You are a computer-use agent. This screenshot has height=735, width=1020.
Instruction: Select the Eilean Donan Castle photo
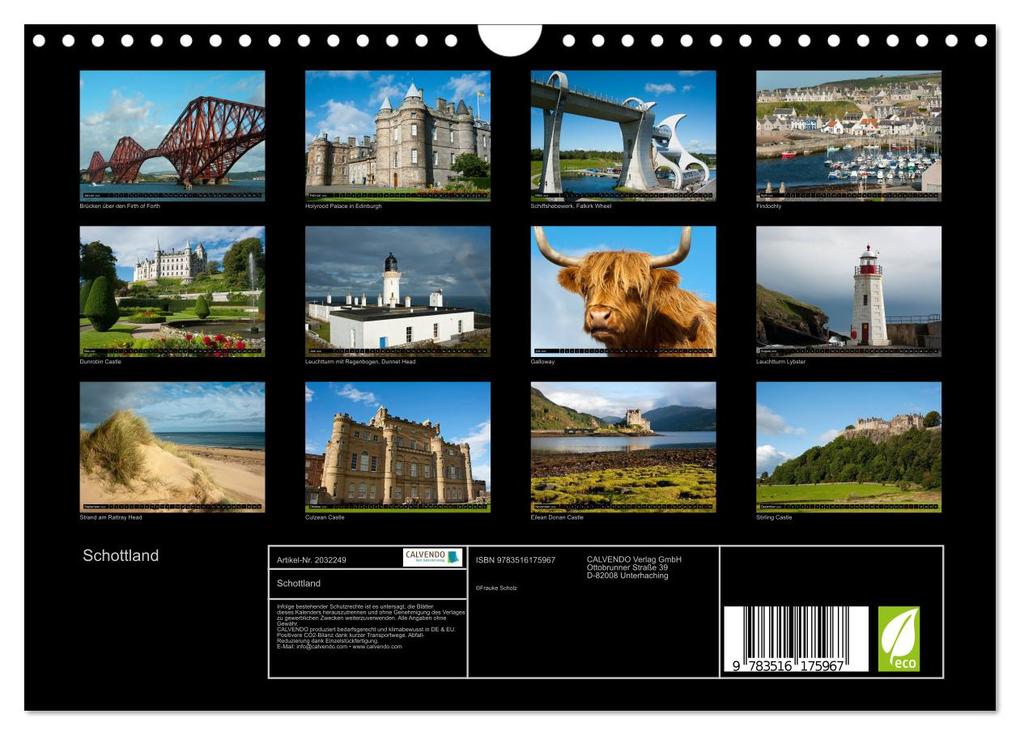tap(617, 450)
